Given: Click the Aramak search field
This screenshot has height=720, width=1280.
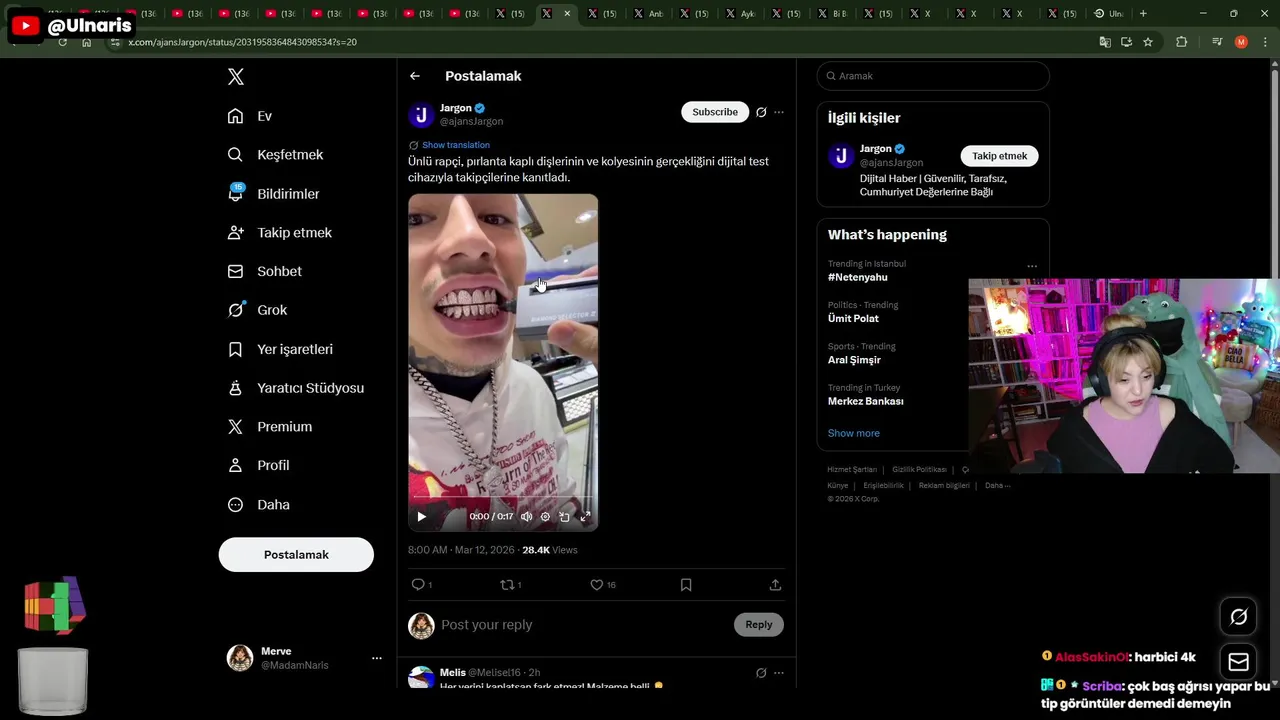Looking at the screenshot, I should point(933,76).
